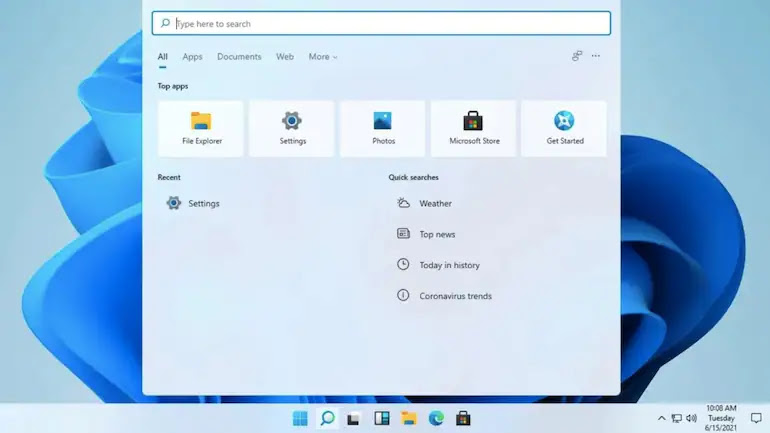Open the Windows Start button in taskbar
This screenshot has height=433, width=770.
point(300,418)
